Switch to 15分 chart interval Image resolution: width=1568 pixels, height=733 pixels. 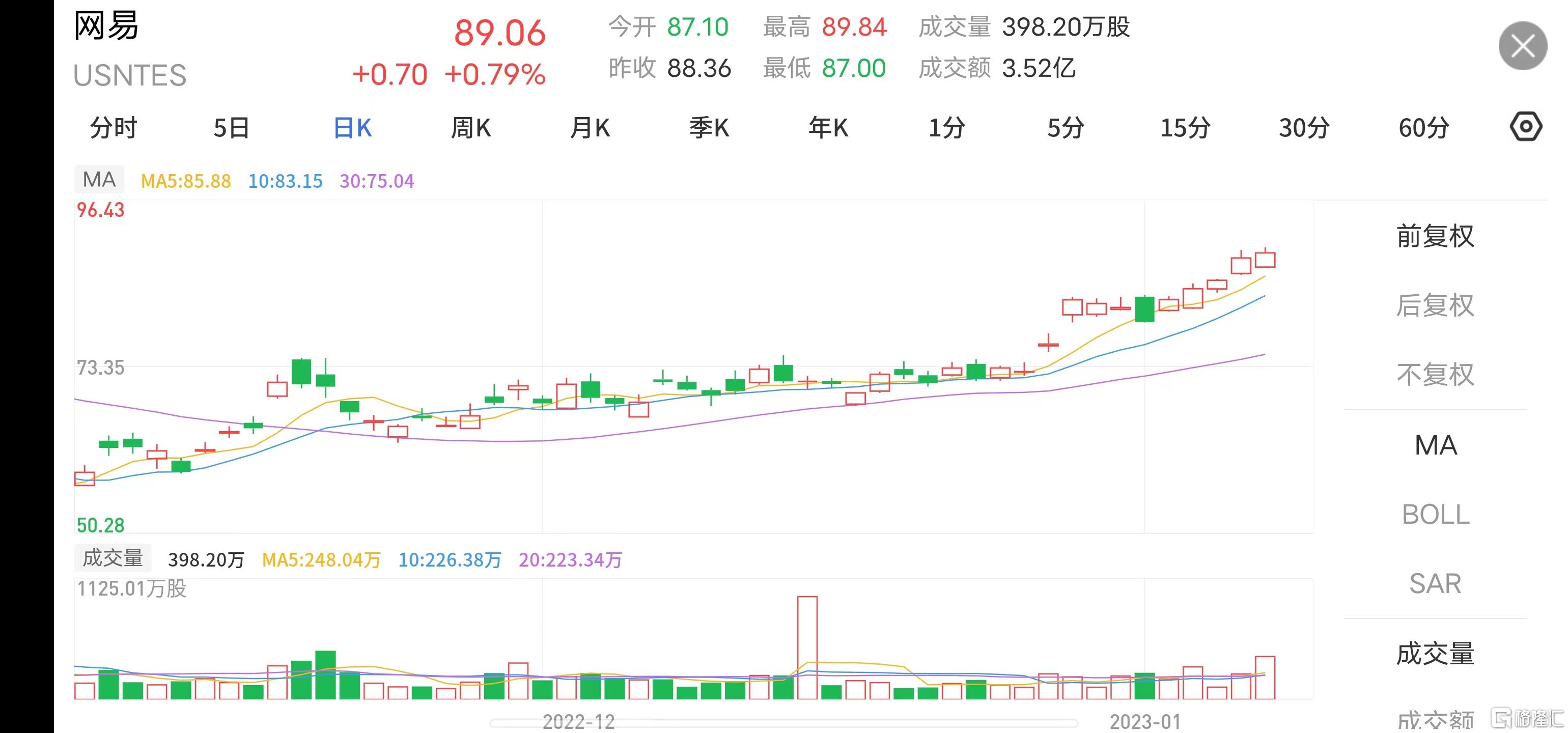pos(1185,128)
